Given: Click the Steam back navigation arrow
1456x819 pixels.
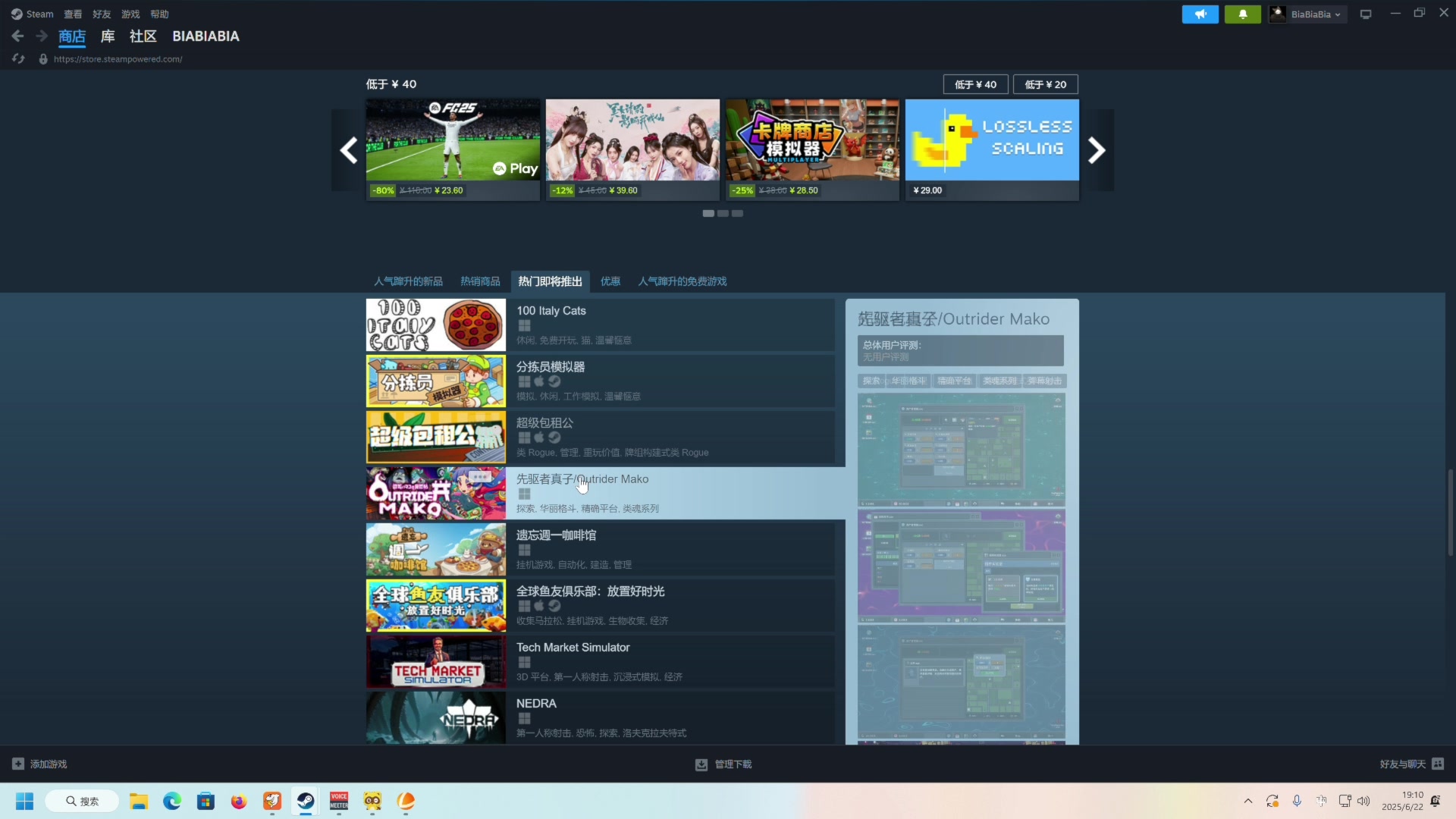Looking at the screenshot, I should (17, 36).
